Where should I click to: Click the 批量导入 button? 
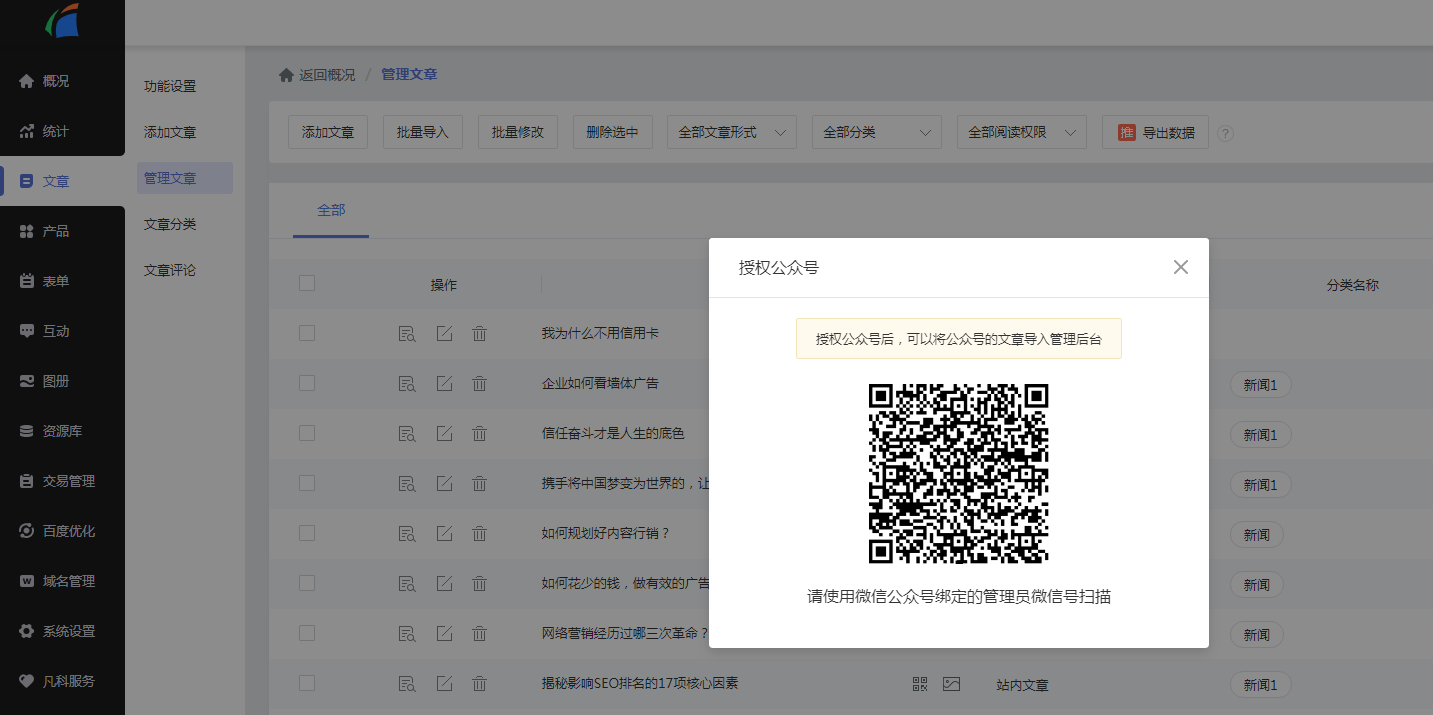pyautogui.click(x=423, y=132)
